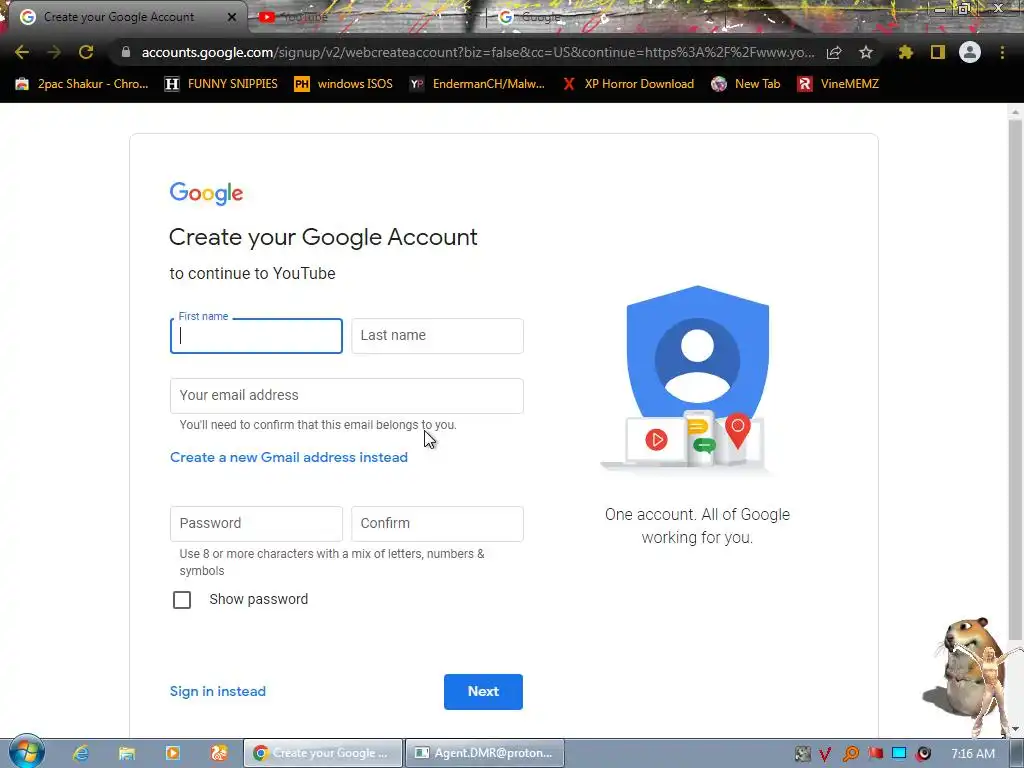Viewport: 1024px width, 768px height.
Task: Click the network monitor tray icon
Action: pyautogui.click(x=899, y=754)
